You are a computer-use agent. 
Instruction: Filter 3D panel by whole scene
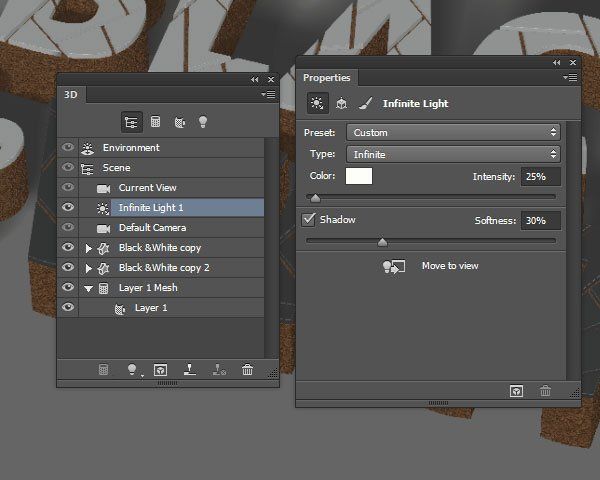pyautogui.click(x=132, y=122)
